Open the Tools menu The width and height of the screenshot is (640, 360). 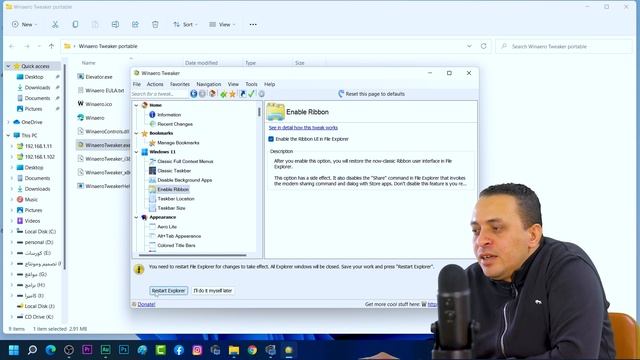(251, 84)
